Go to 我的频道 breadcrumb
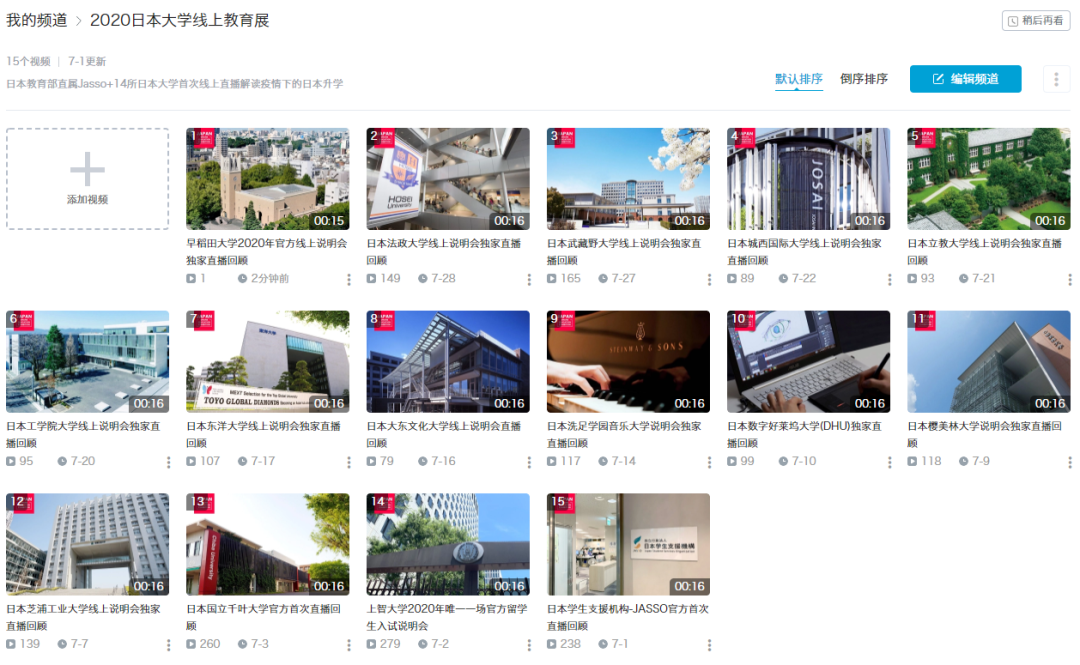Viewport: 1080px width, 665px height. 37,21
